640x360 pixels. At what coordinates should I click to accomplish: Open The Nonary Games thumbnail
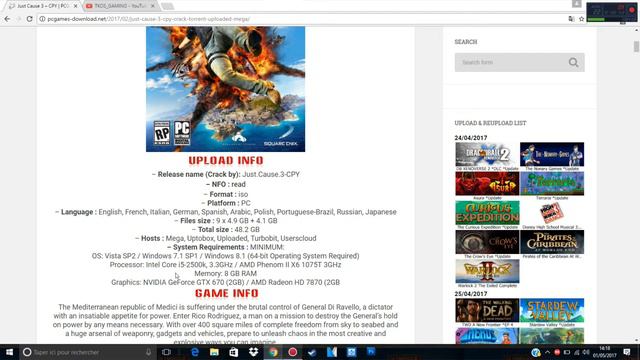tap(552, 154)
